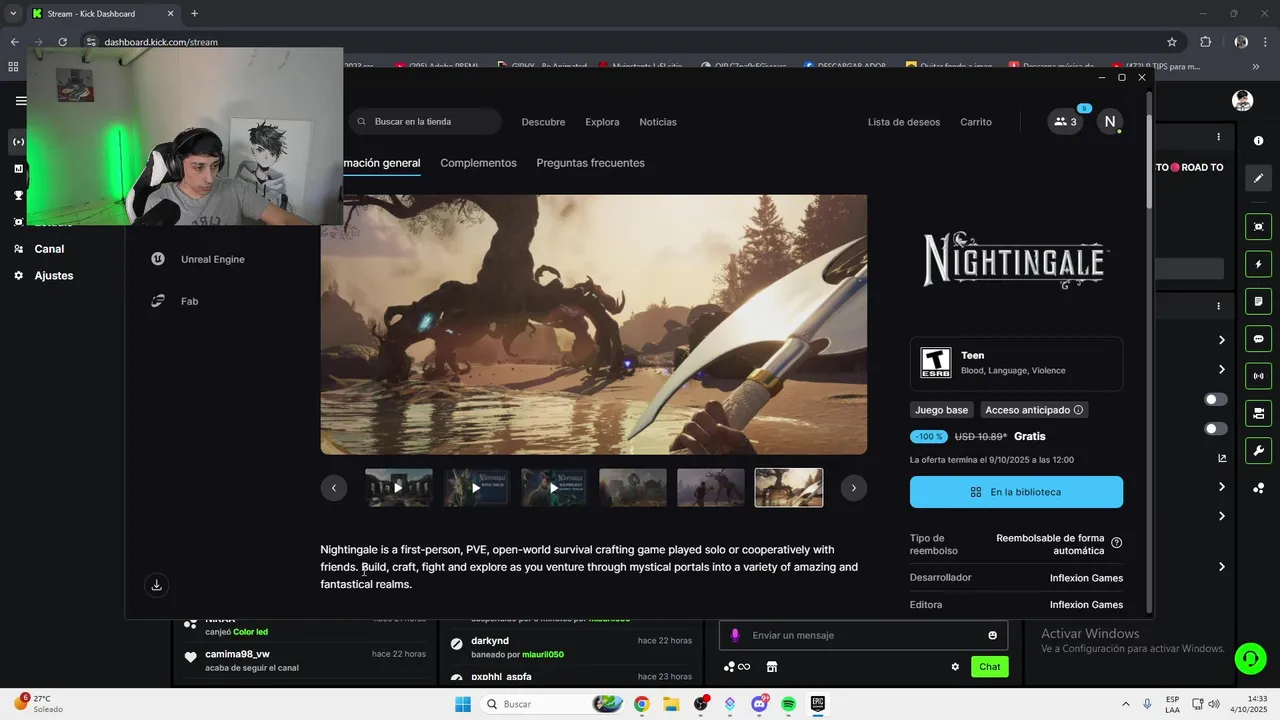Click refund type help question icon
The width and height of the screenshot is (1280, 720).
point(1116,543)
